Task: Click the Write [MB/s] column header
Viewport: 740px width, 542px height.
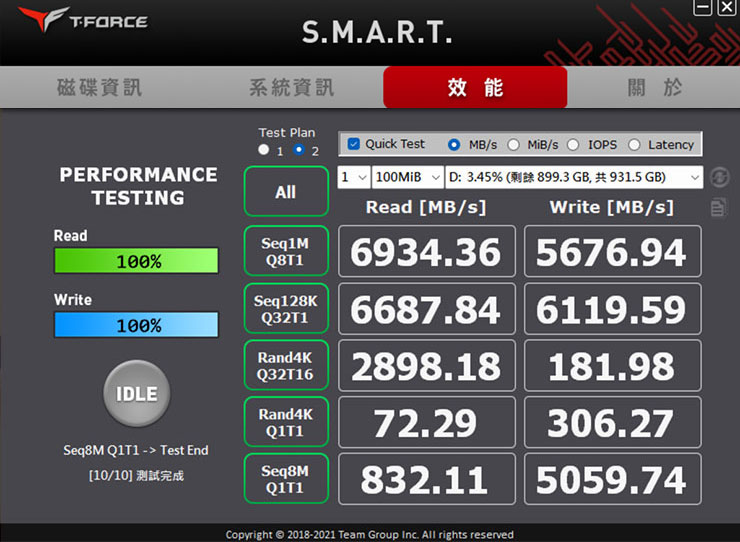Action: (612, 207)
